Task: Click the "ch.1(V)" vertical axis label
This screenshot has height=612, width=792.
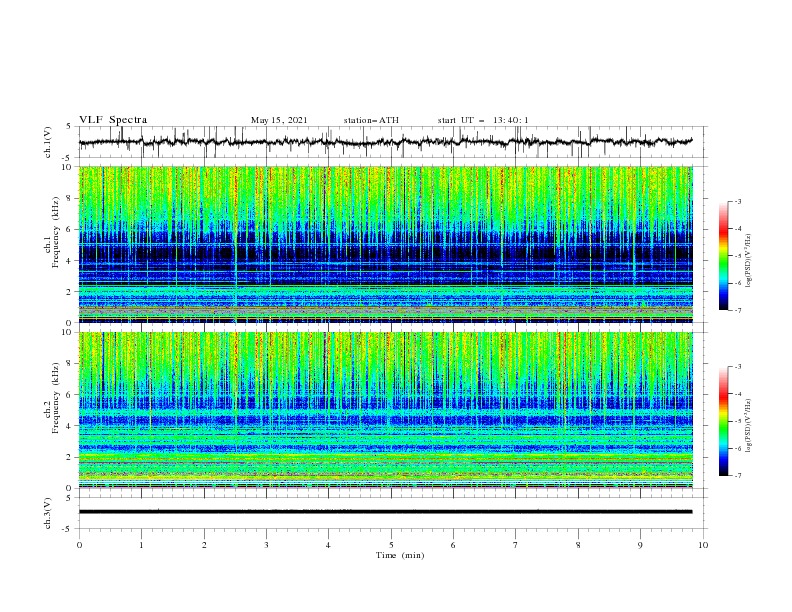Action: tap(48, 142)
